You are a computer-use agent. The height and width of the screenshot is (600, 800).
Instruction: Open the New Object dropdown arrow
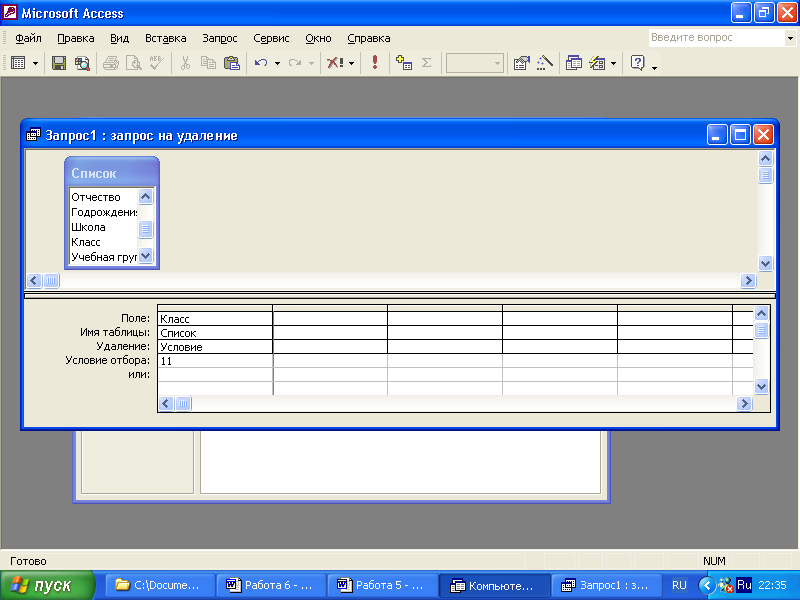(613, 64)
